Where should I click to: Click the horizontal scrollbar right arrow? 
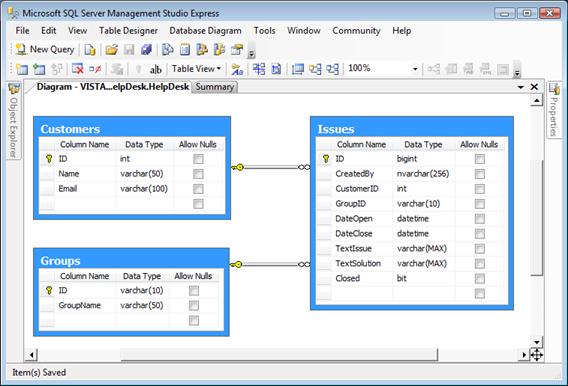click(x=524, y=355)
